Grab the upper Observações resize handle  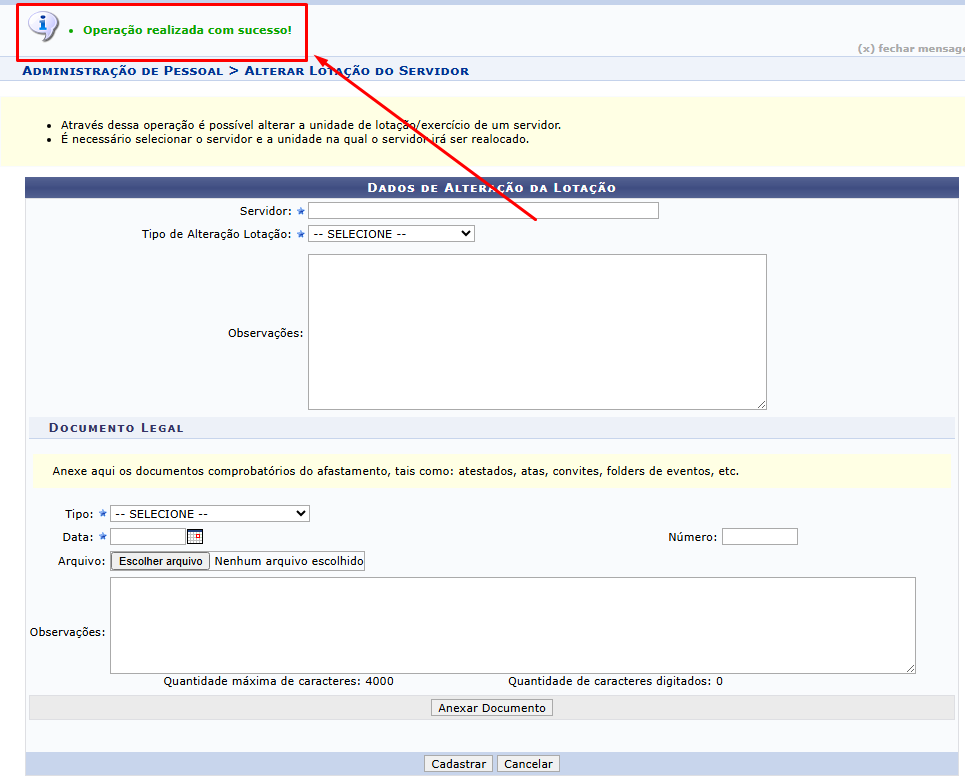coord(761,404)
